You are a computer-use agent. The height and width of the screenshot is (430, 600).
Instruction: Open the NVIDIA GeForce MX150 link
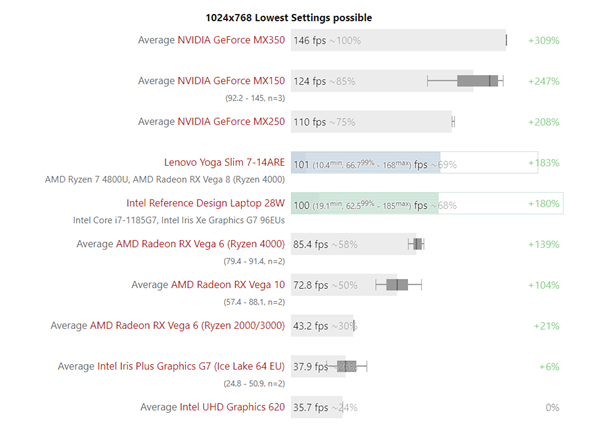231,81
